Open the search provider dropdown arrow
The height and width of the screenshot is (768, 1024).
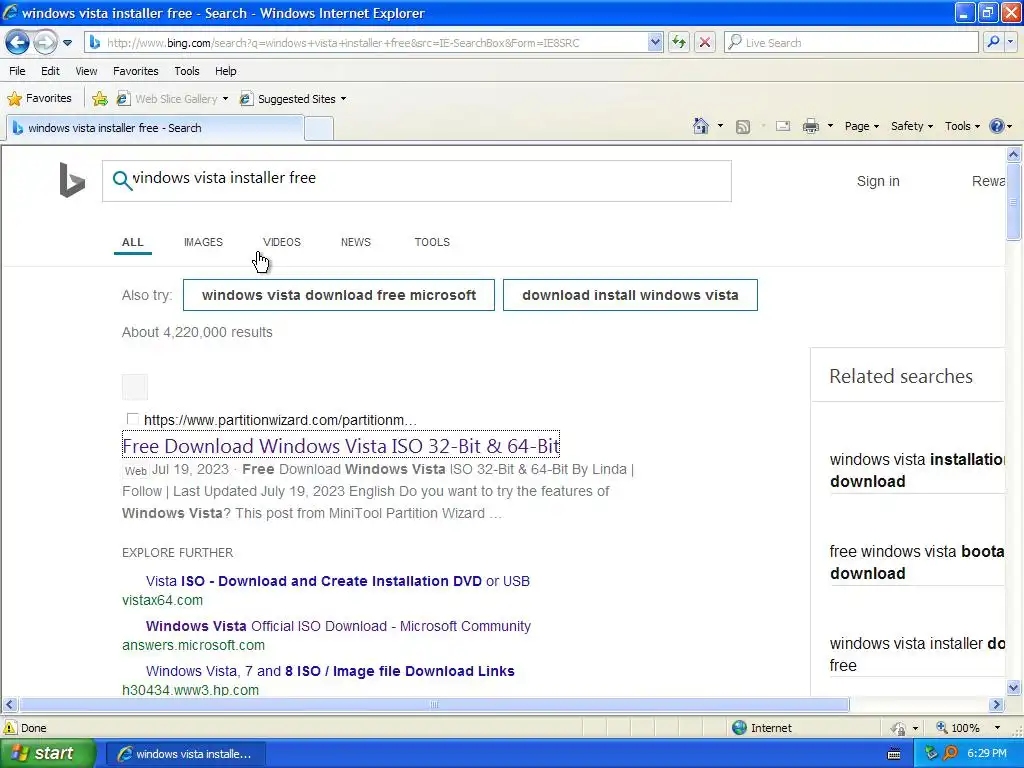click(x=1010, y=42)
